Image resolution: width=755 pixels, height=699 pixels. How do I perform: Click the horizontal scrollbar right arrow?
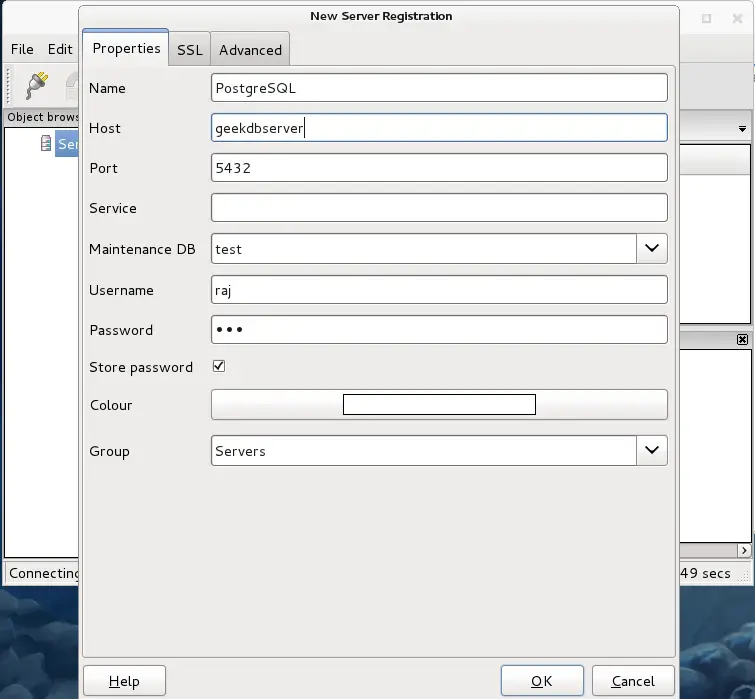(743, 550)
